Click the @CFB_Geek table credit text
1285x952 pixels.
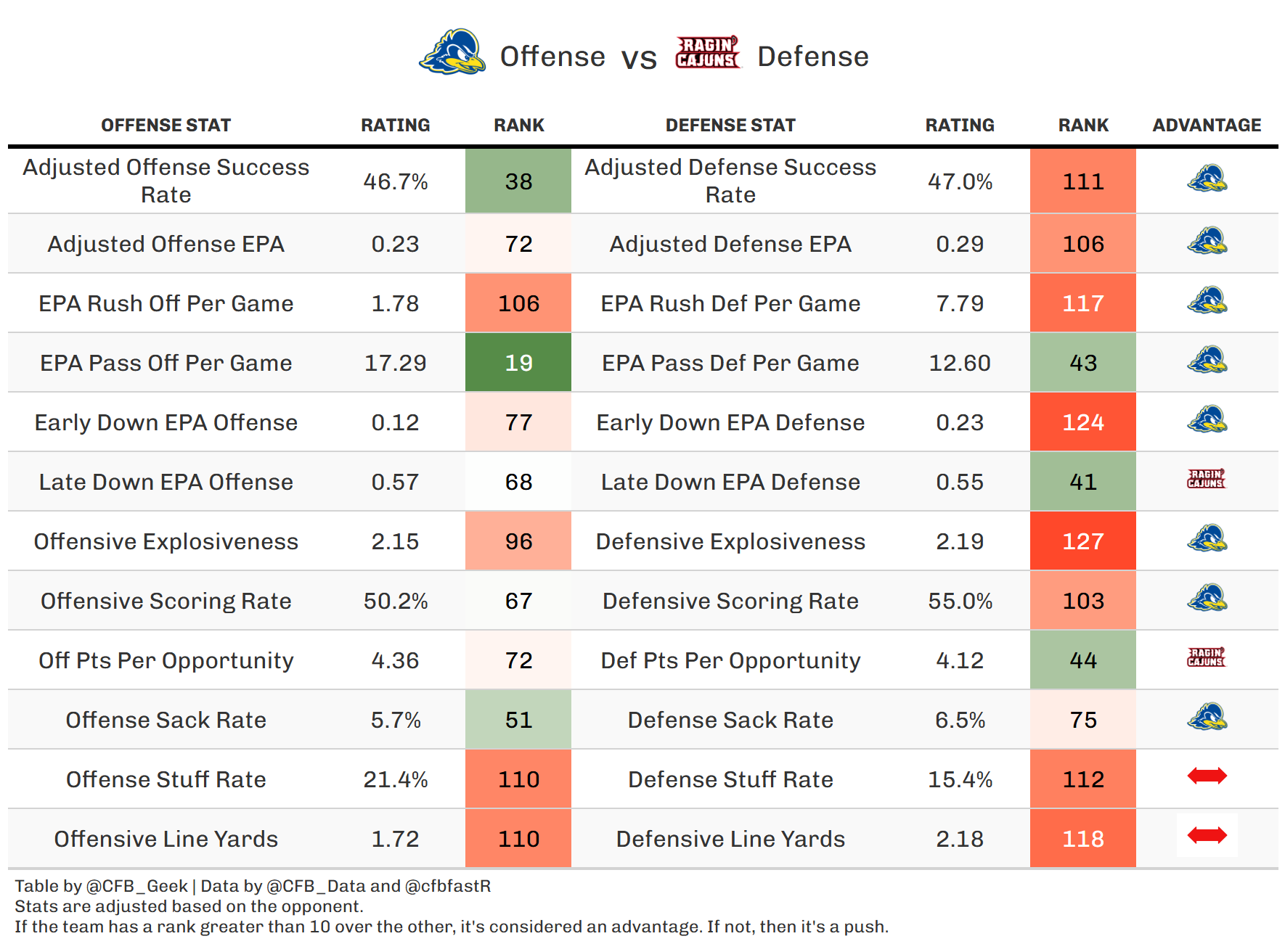coord(136,886)
